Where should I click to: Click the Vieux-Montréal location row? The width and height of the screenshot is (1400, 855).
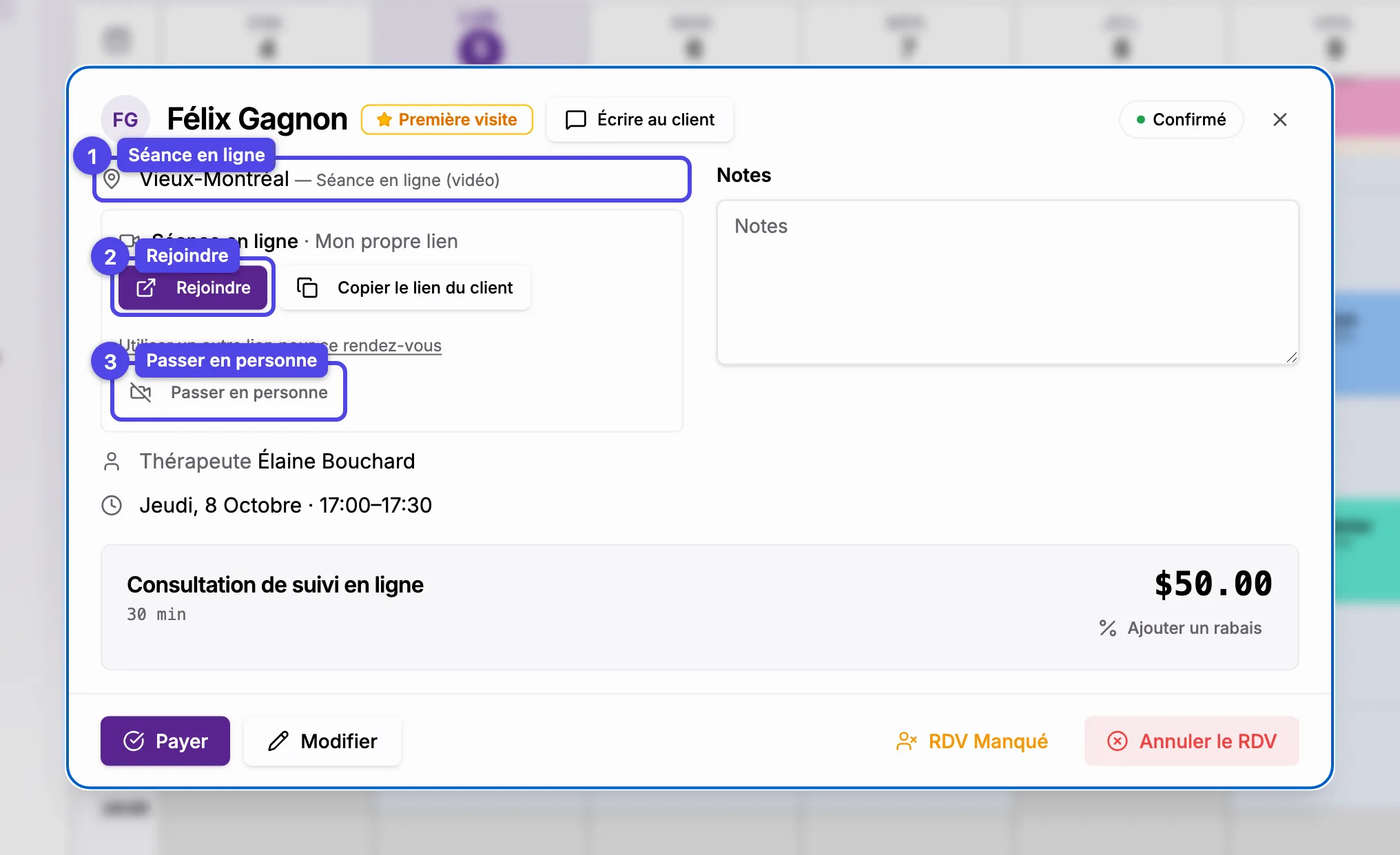pos(392,180)
